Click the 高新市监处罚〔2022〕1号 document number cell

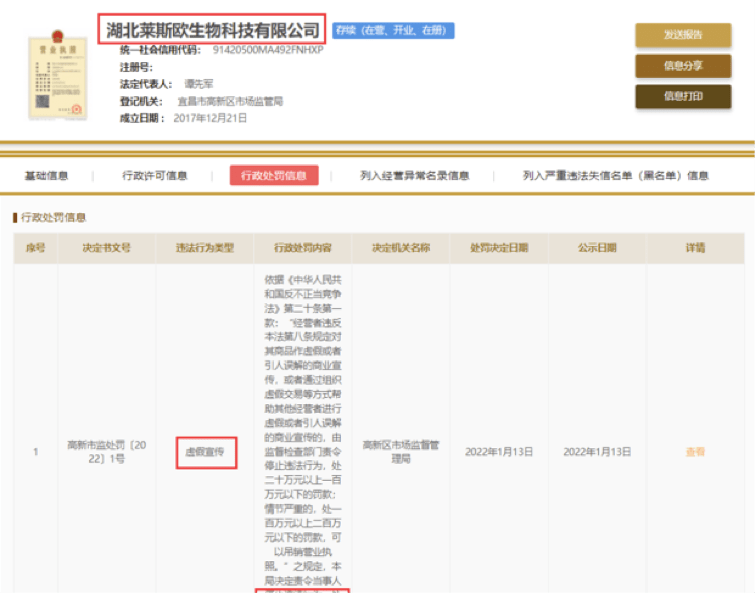[107, 452]
